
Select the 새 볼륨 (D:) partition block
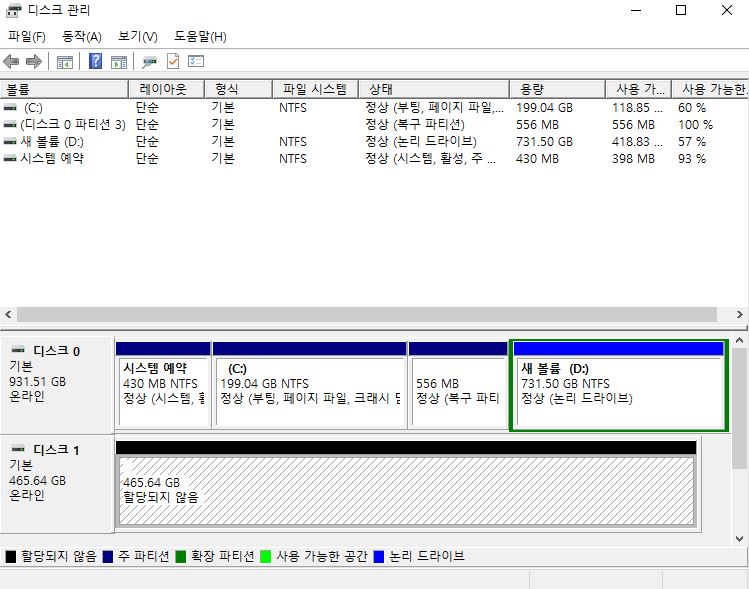[619, 385]
